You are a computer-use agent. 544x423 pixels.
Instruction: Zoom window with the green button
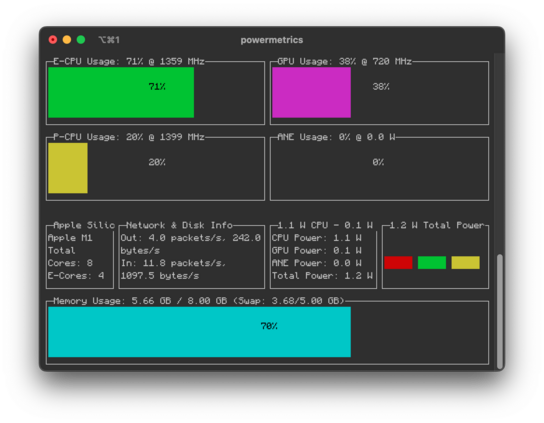point(81,40)
